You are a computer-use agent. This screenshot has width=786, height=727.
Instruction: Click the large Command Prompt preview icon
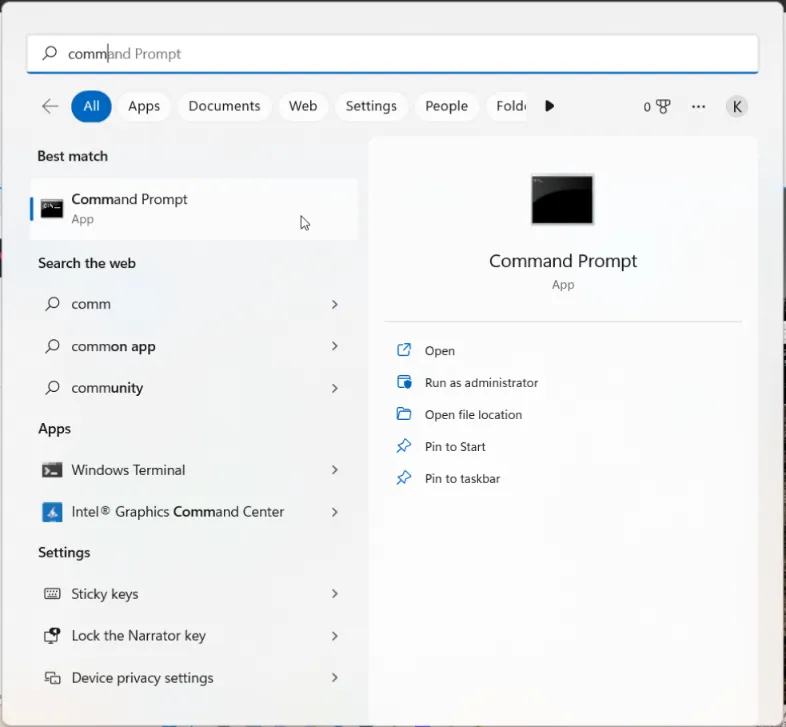pos(562,199)
